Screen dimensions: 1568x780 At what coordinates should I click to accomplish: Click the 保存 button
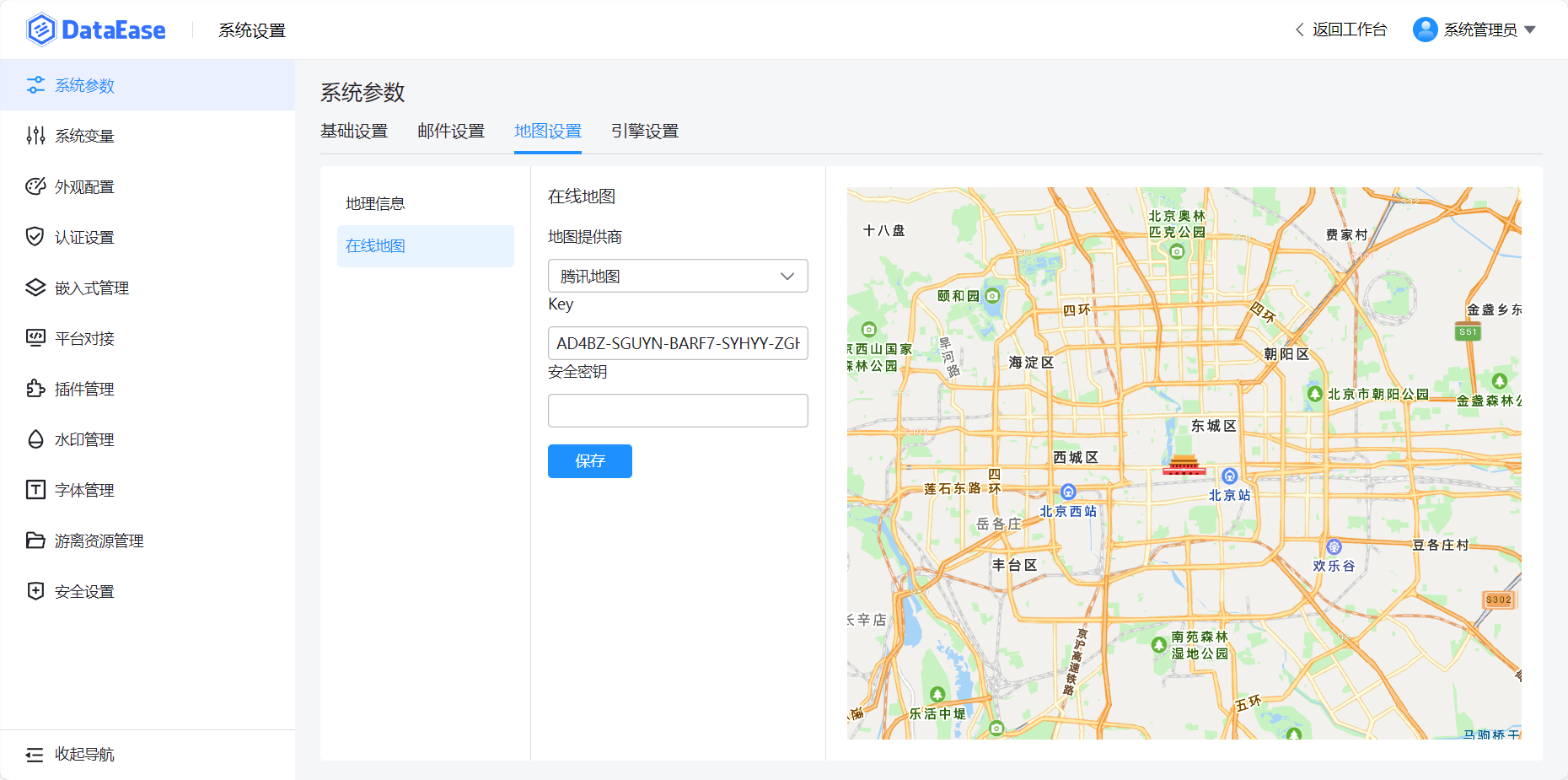(x=590, y=461)
